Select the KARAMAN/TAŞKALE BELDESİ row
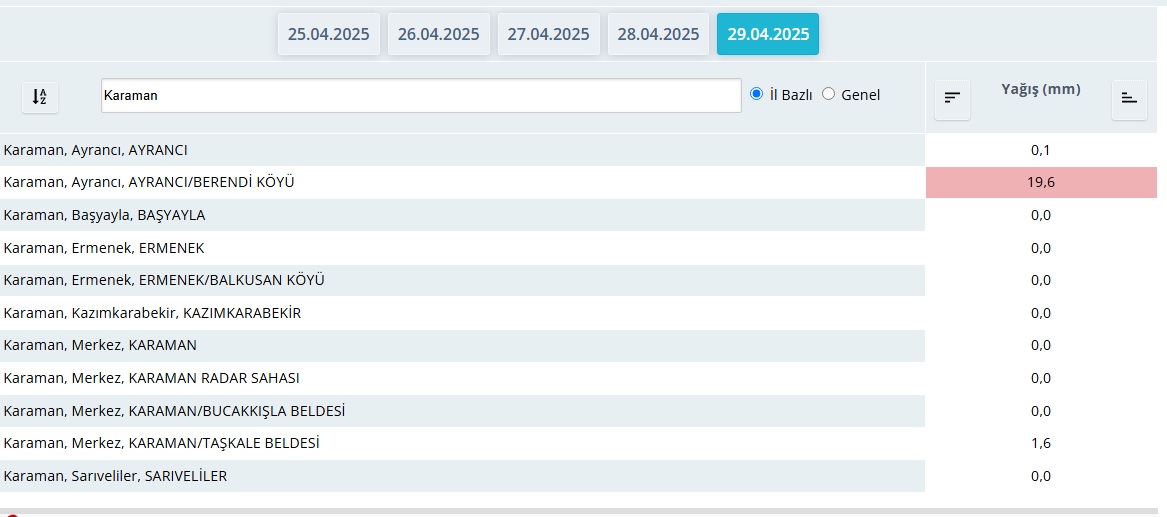Image resolution: width=1167 pixels, height=517 pixels. point(162,443)
